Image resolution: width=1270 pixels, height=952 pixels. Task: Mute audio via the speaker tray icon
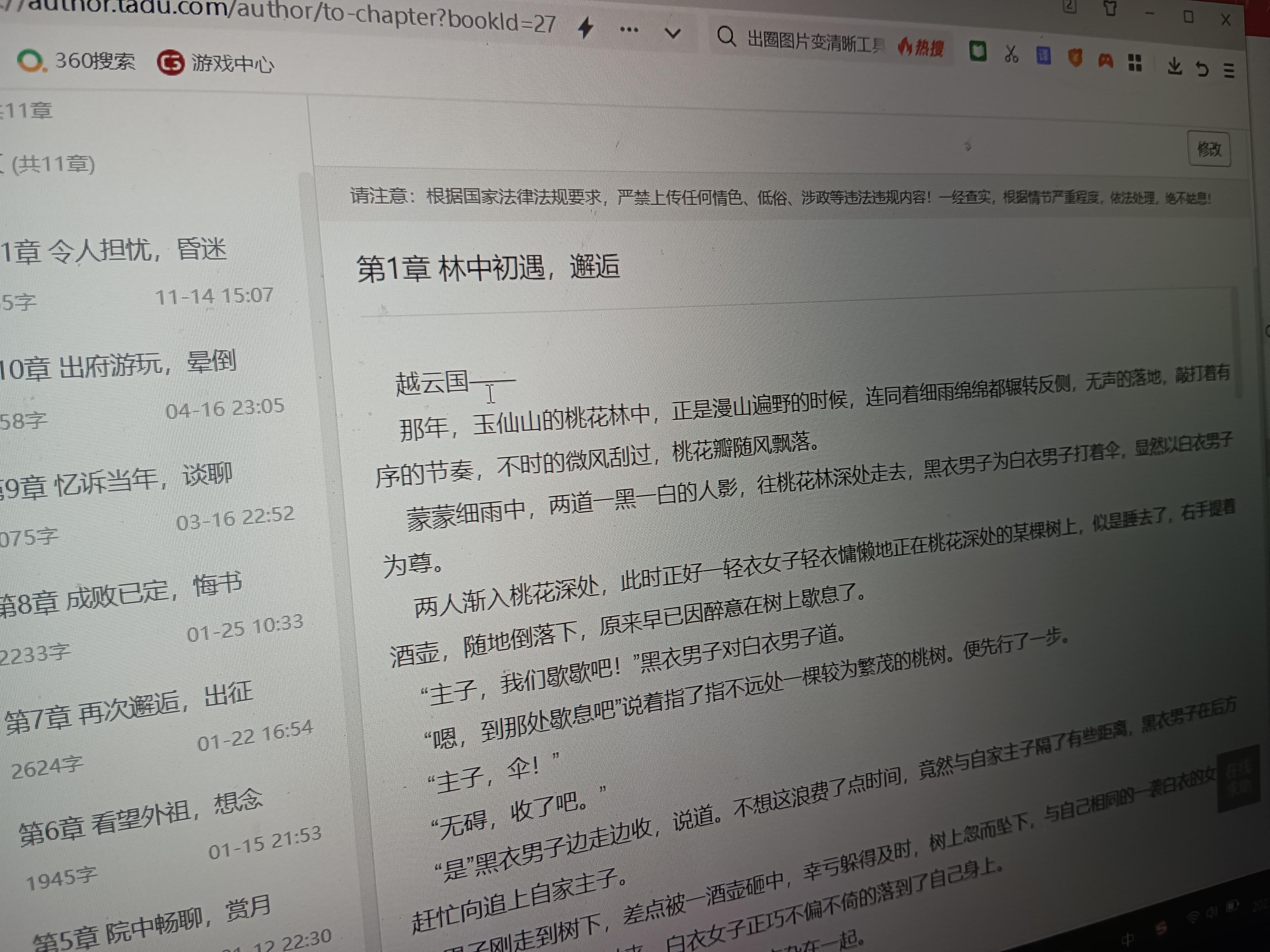[x=1211, y=911]
